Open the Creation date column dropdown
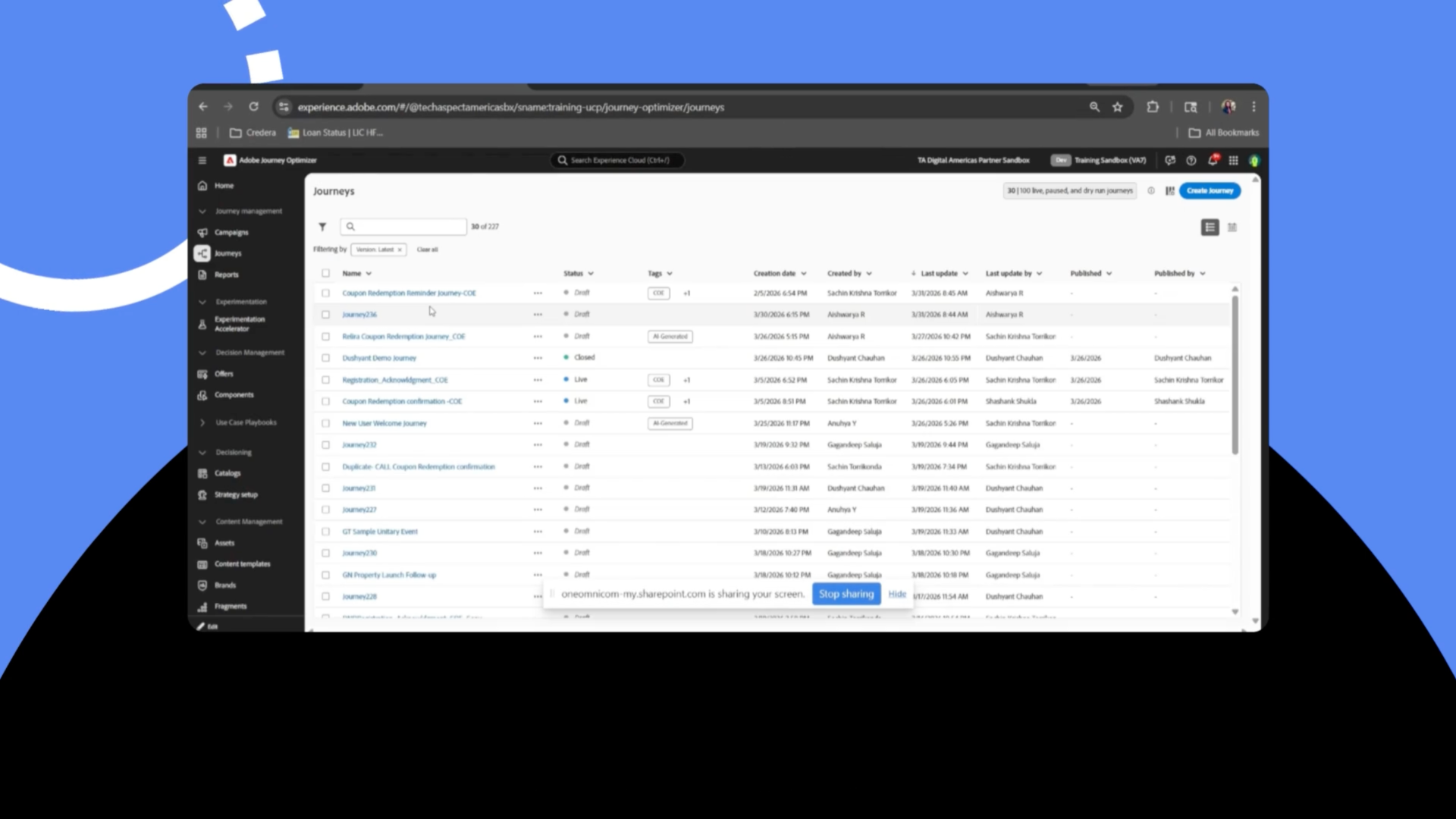This screenshot has width=1456, height=819. click(x=804, y=274)
